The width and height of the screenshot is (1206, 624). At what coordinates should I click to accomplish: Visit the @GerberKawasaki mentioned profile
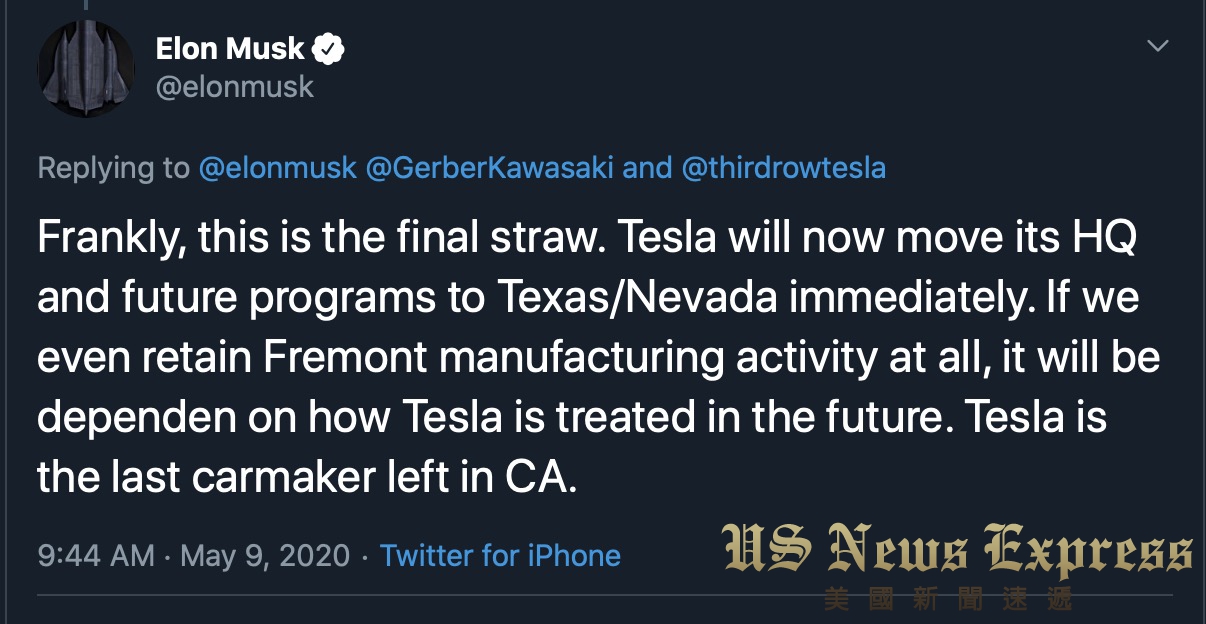click(x=489, y=167)
